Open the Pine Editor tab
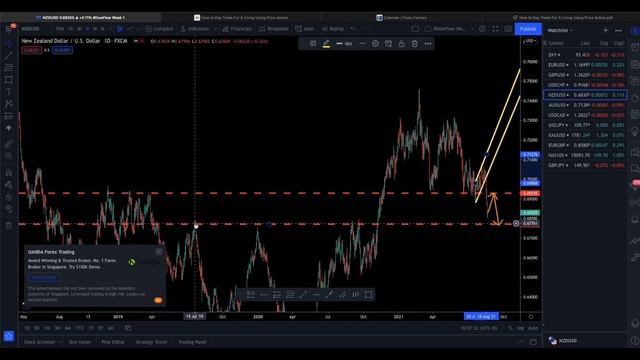The image size is (640, 360). click(113, 342)
